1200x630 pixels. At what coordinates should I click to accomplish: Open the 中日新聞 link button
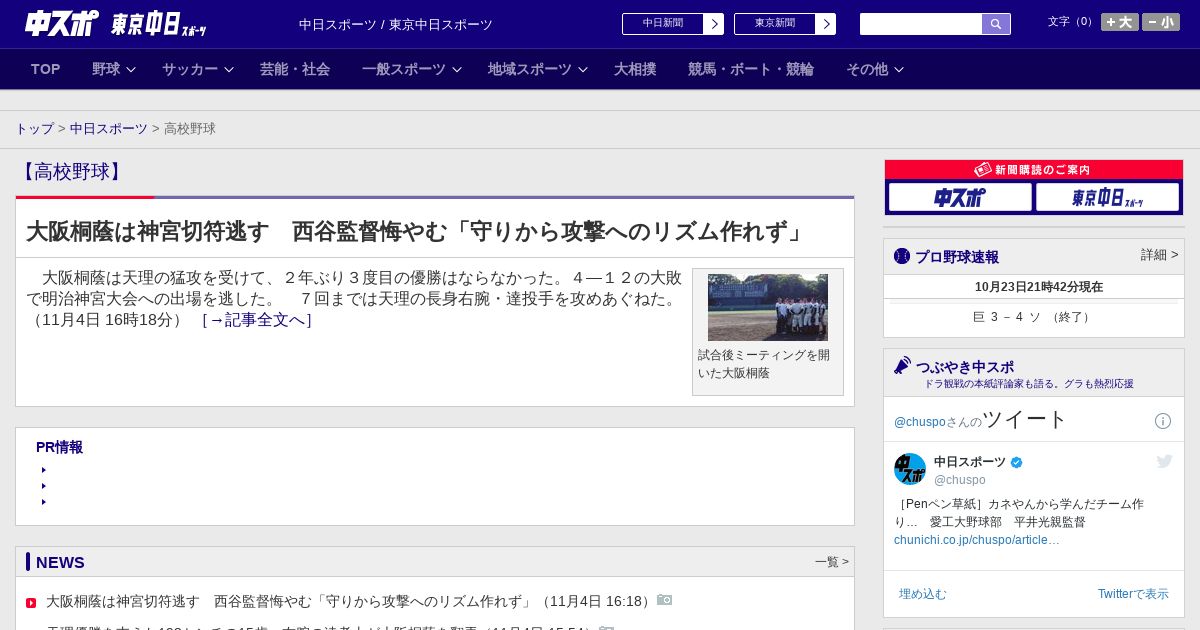(x=663, y=24)
